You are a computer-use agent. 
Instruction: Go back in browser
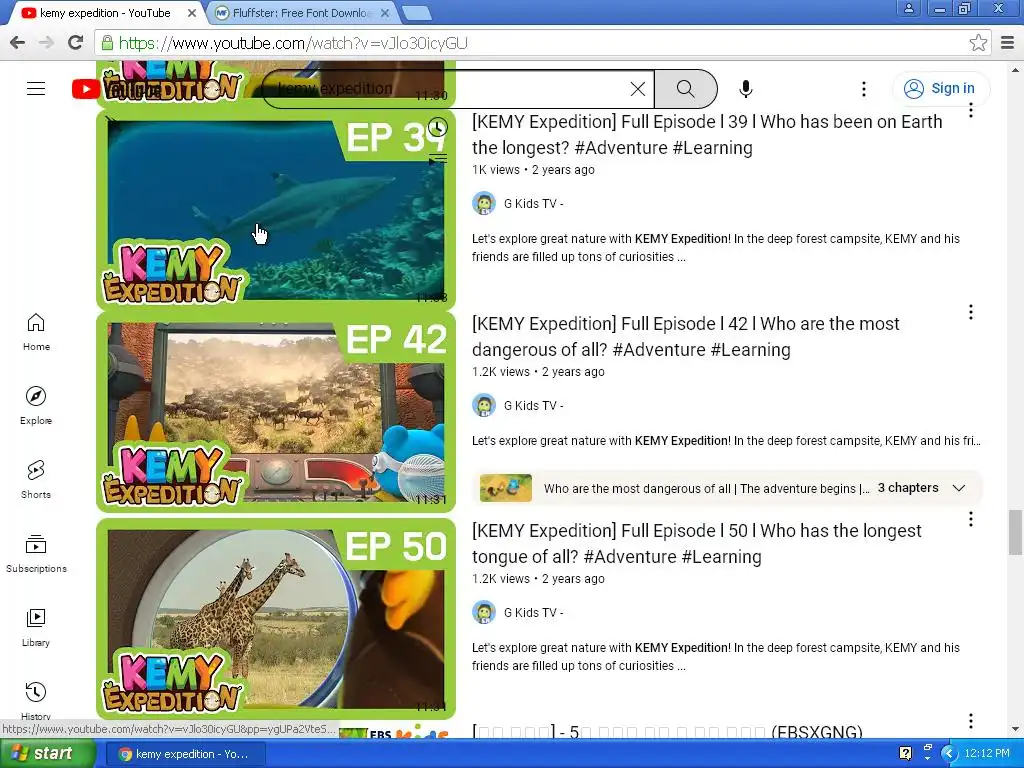click(18, 43)
